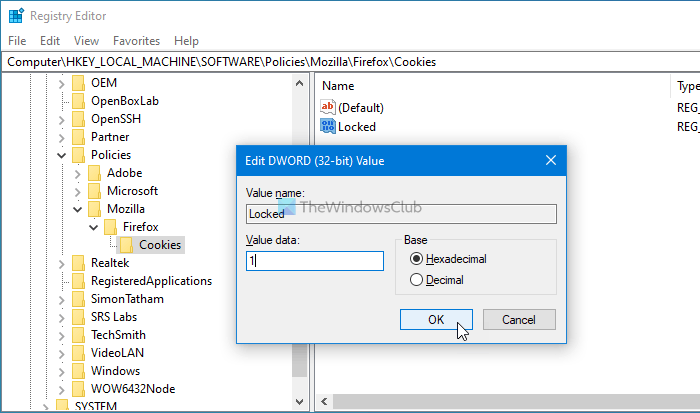The width and height of the screenshot is (700, 413).
Task: Expand the OpenSSH key
Action: (x=62, y=120)
